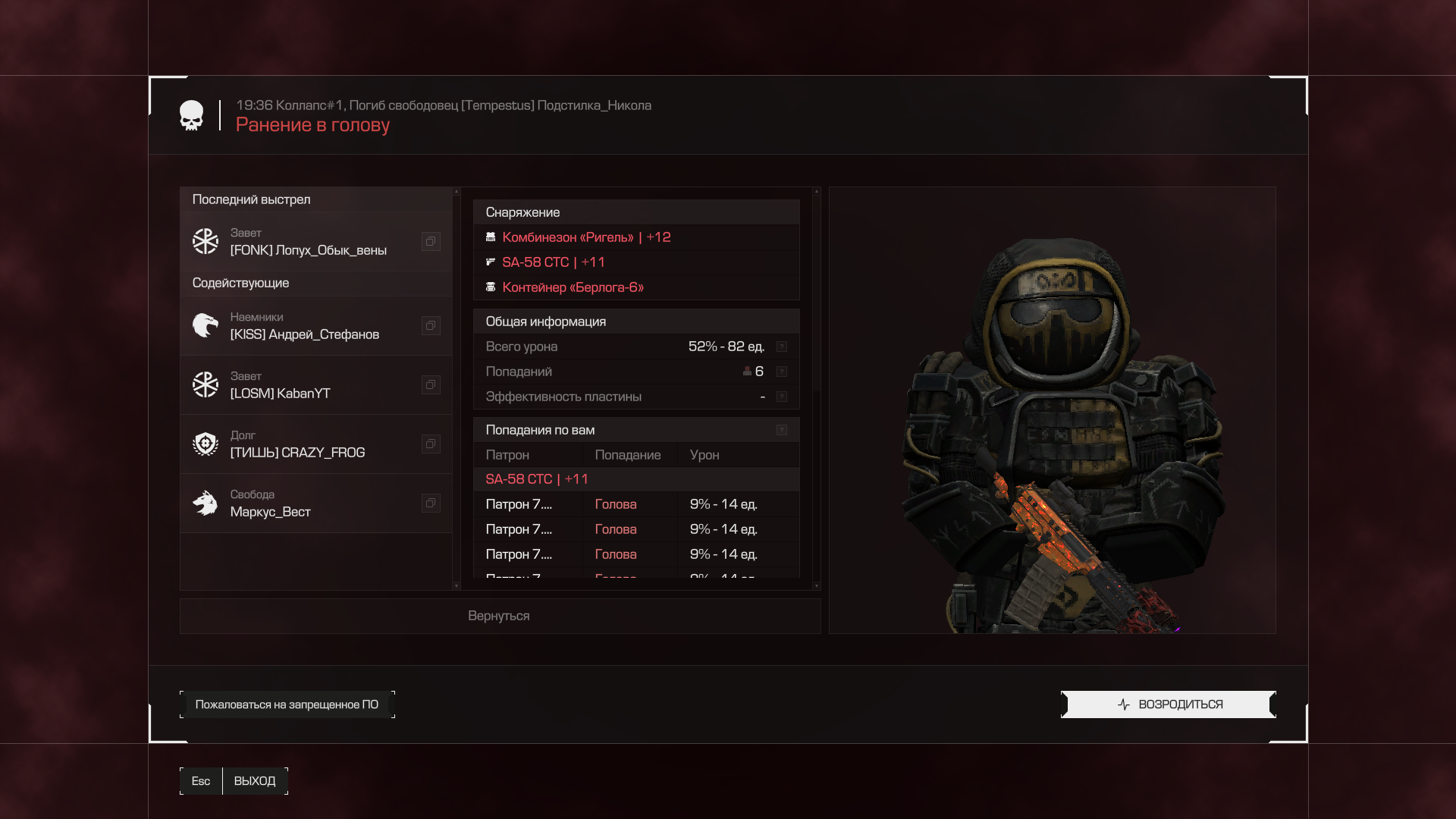This screenshot has width=1456, height=819.
Task: Select the assistant row [LOSM] KabanYT
Action: coord(316,384)
